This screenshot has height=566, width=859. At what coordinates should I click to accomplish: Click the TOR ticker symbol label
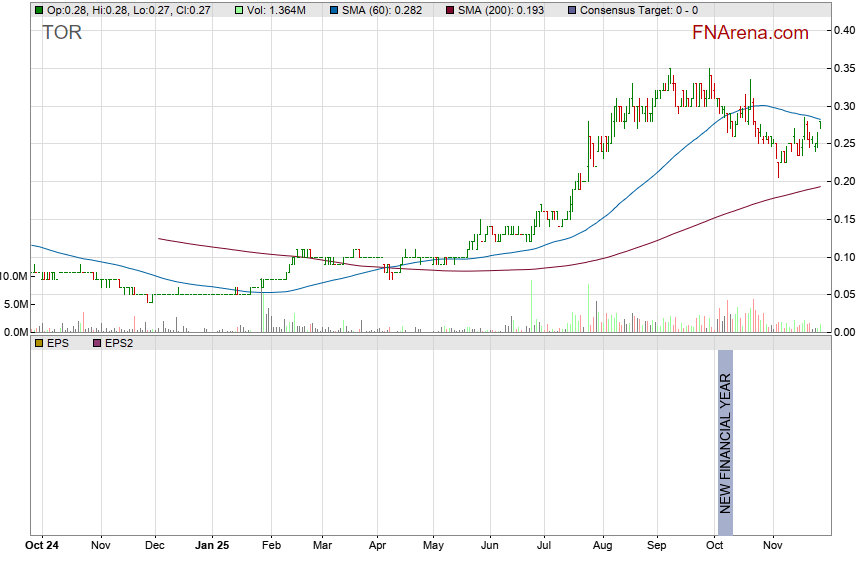pos(62,33)
